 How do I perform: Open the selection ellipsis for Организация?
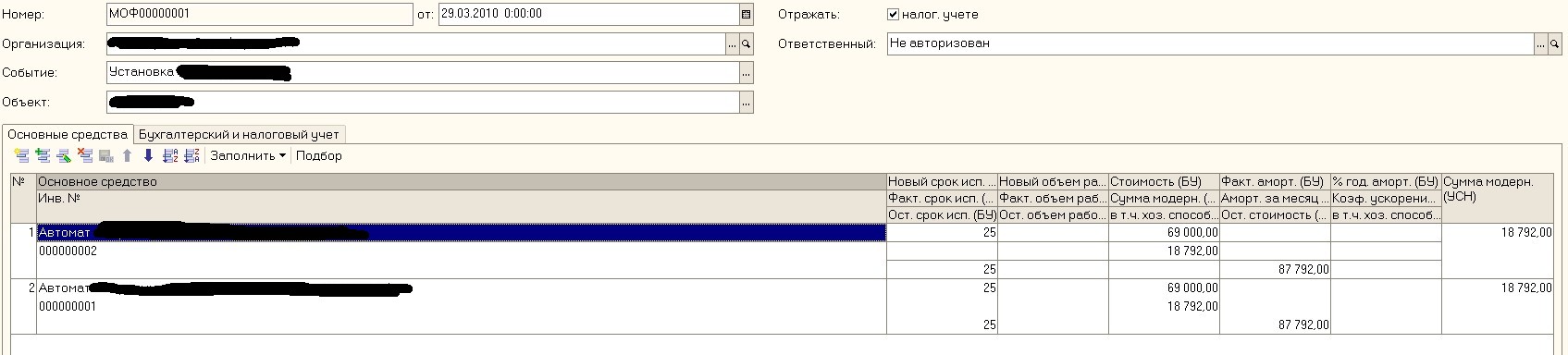click(x=733, y=43)
